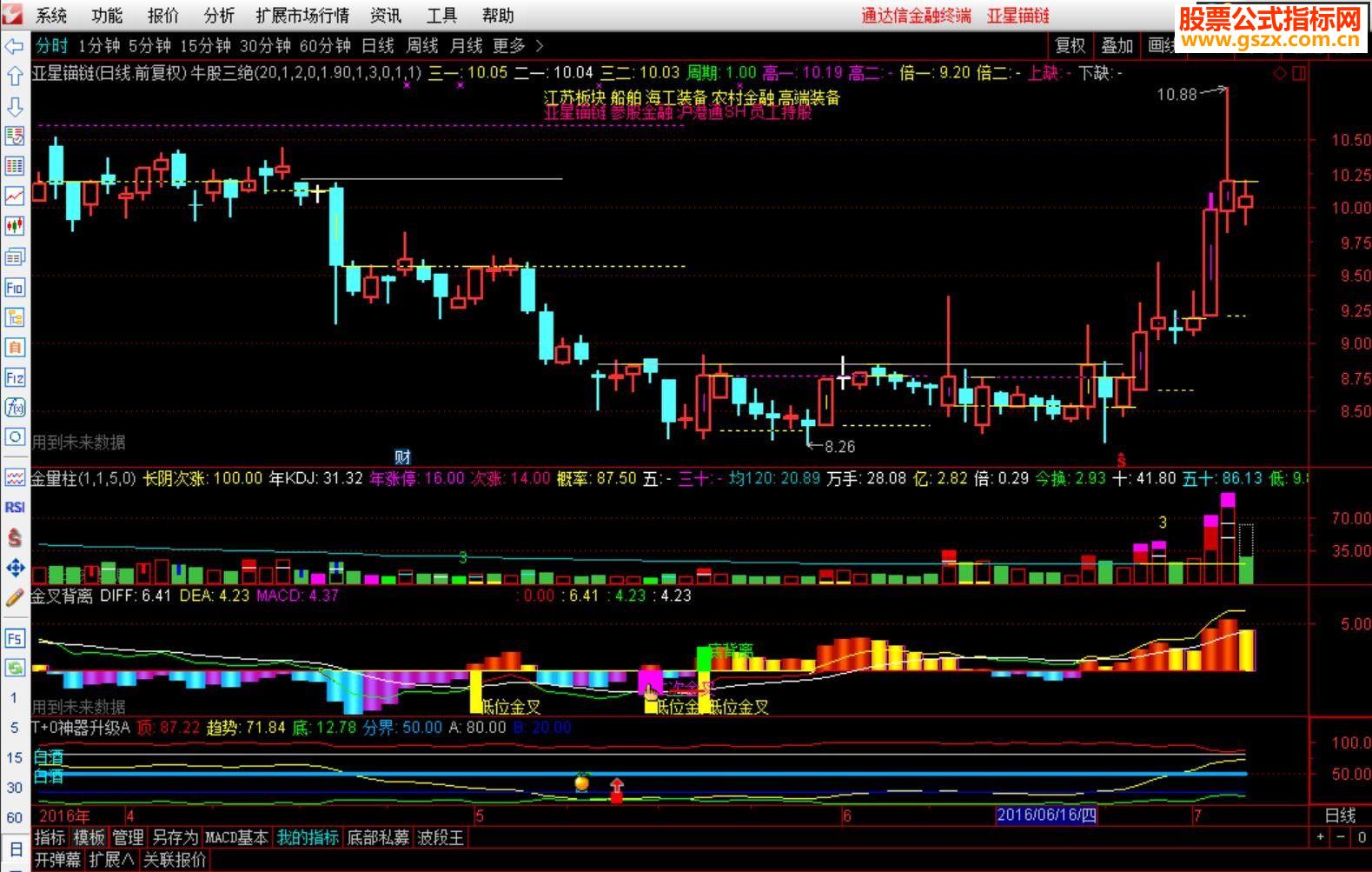Select 60-minute period in sidebar
Image resolution: width=1372 pixels, height=872 pixels.
15,817
